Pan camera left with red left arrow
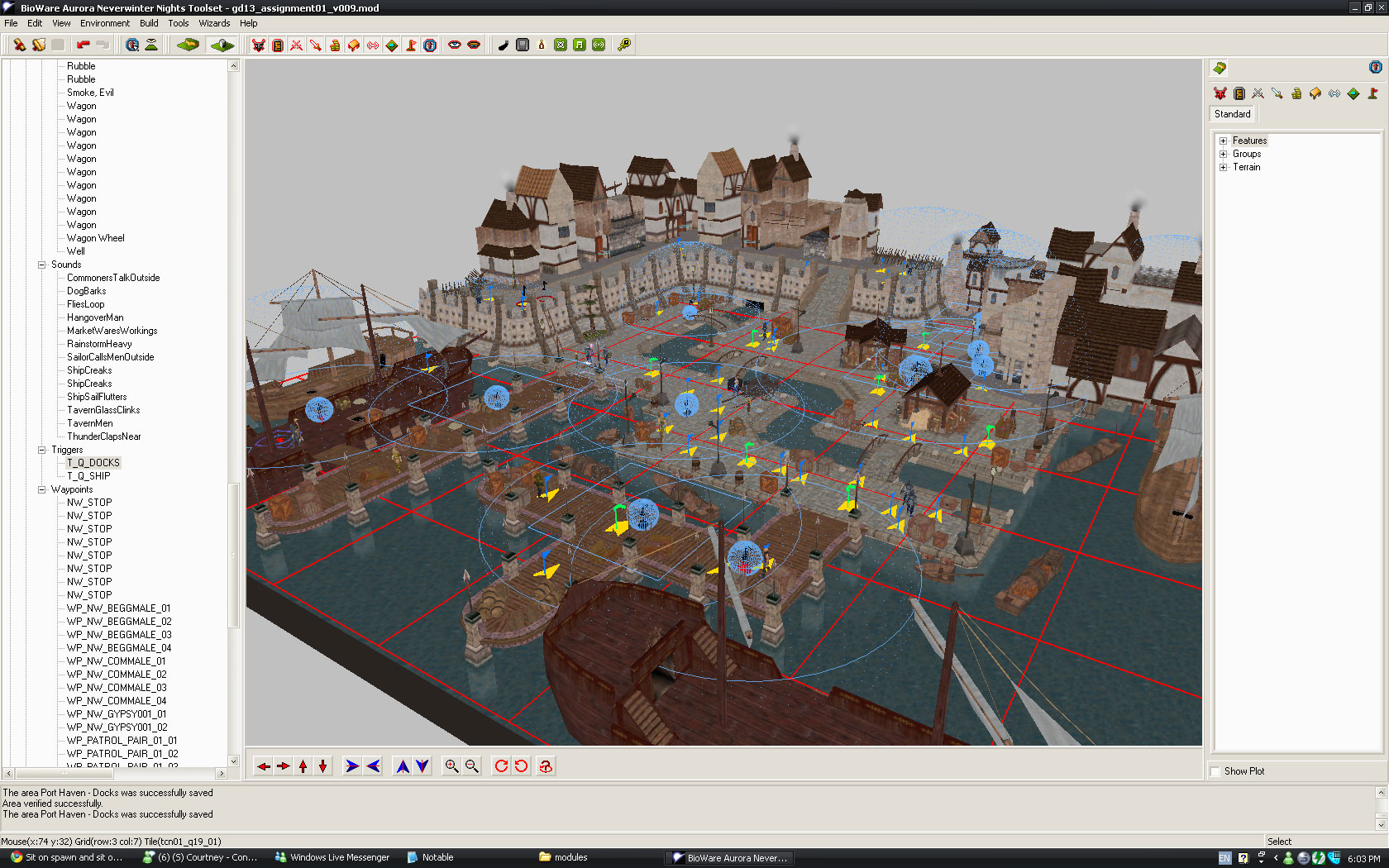 pyautogui.click(x=264, y=766)
